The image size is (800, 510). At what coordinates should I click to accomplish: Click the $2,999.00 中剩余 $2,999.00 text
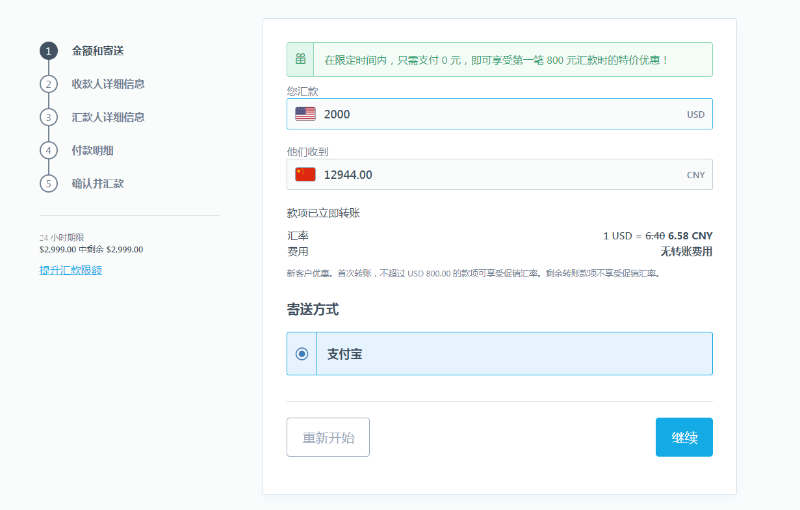(x=91, y=249)
